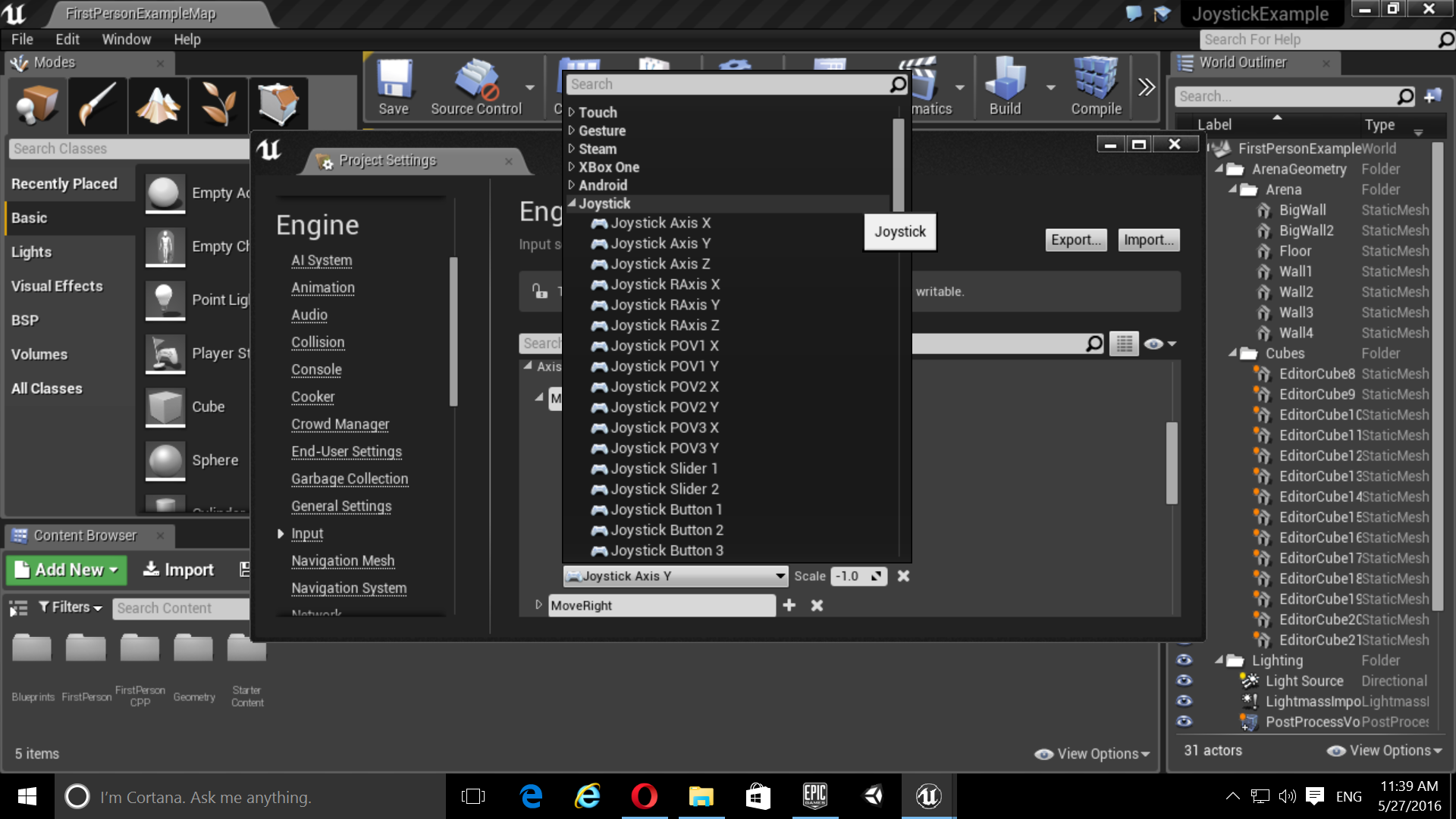Image resolution: width=1456 pixels, height=819 pixels.
Task: Expand the Gesture key category
Action: pos(572,130)
